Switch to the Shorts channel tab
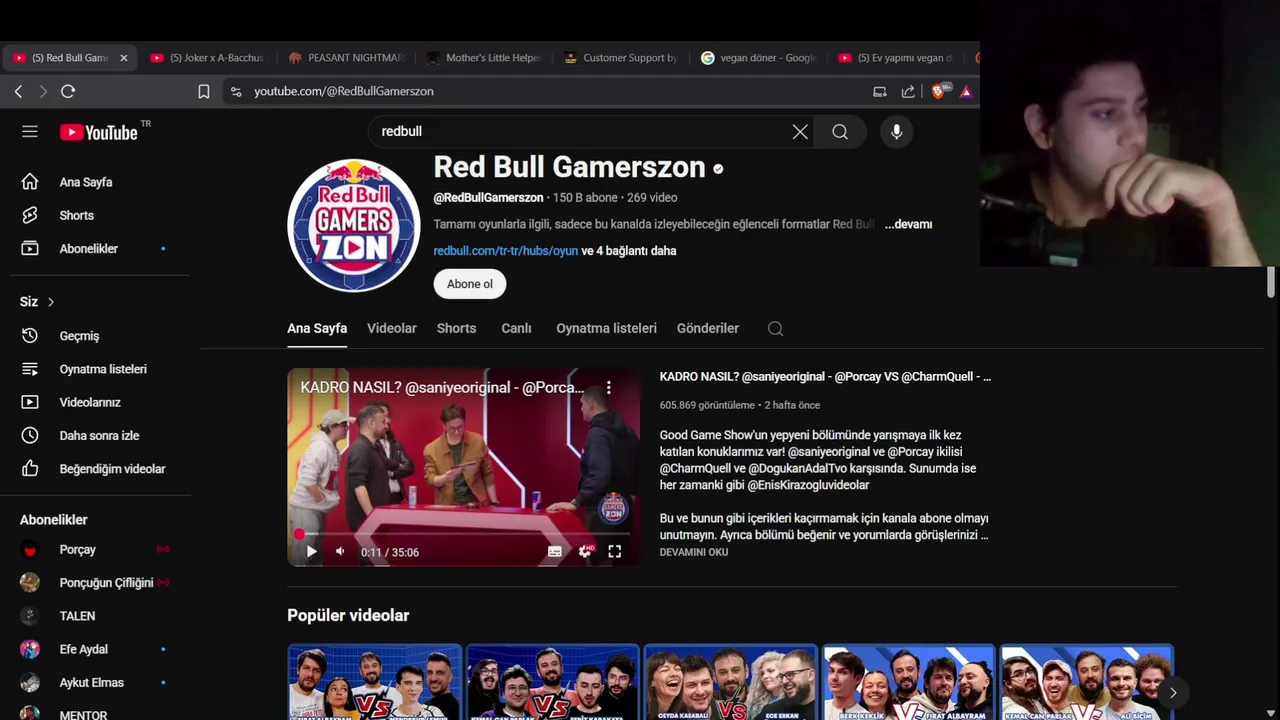The height and width of the screenshot is (720, 1280). tap(456, 328)
